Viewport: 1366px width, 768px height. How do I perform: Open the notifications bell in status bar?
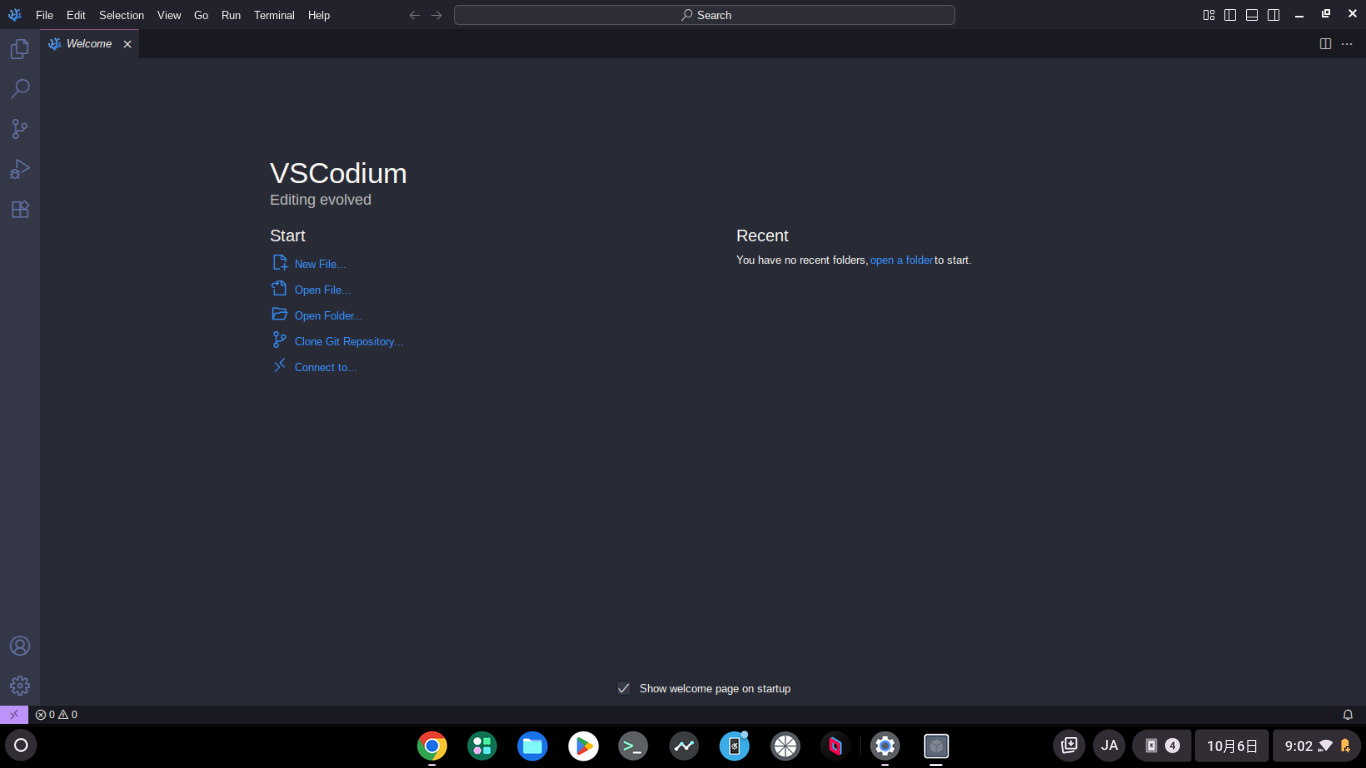tap(1347, 714)
